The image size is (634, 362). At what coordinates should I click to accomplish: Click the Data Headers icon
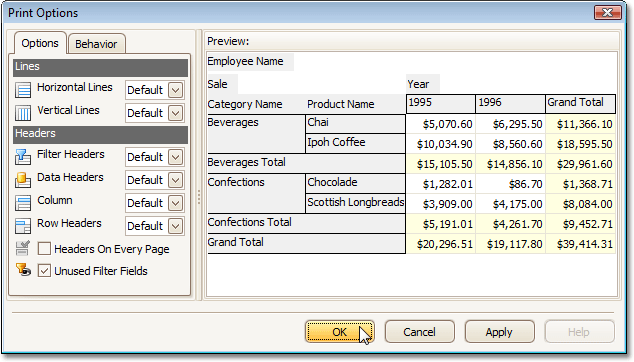click(23, 180)
